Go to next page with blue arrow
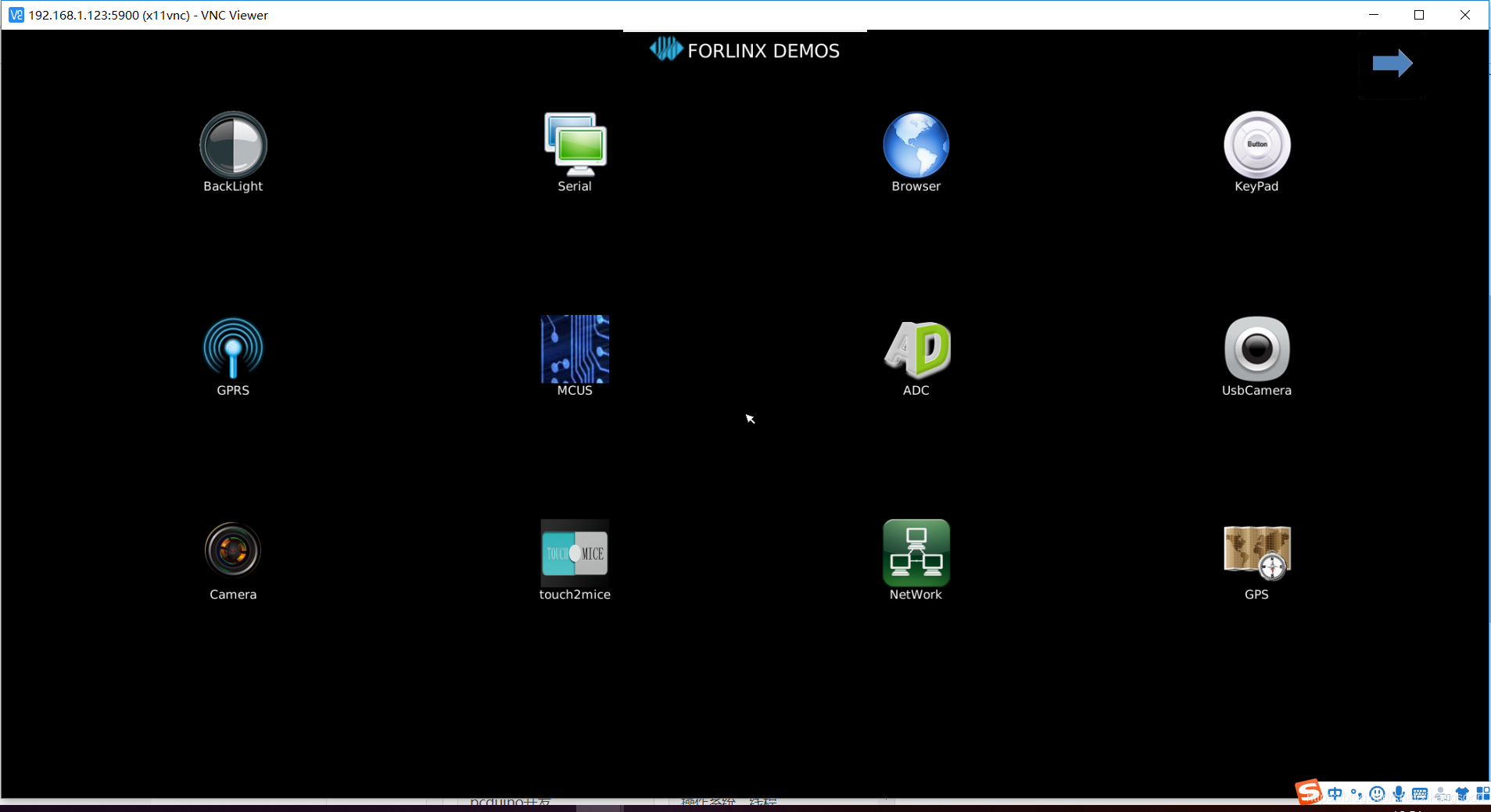Screen dimensions: 1491x812 click(1392, 63)
